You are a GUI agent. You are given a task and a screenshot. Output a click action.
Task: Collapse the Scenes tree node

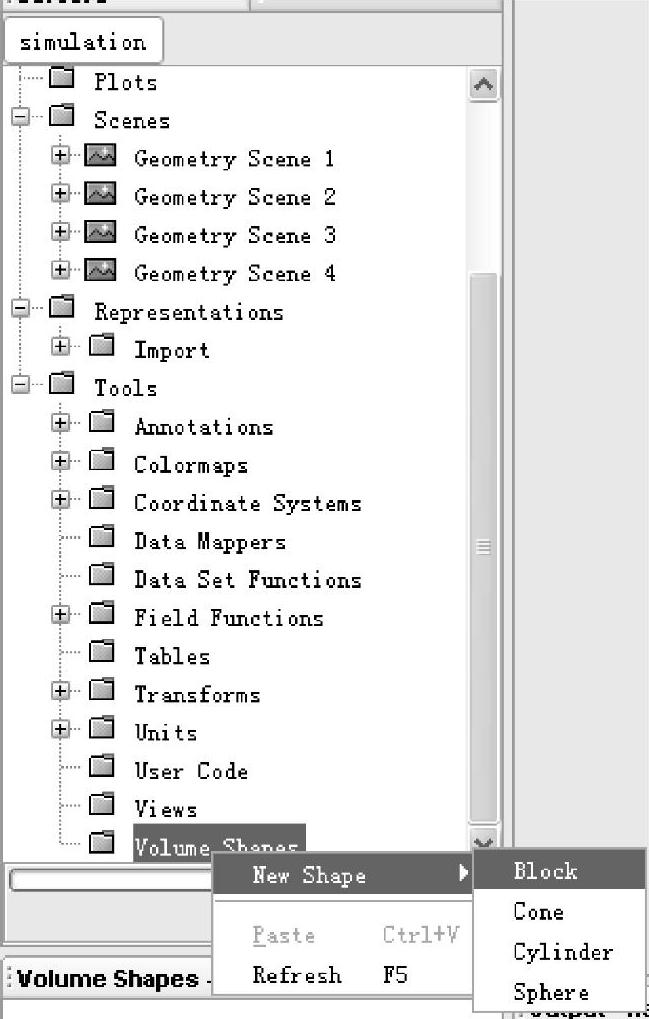point(21,118)
